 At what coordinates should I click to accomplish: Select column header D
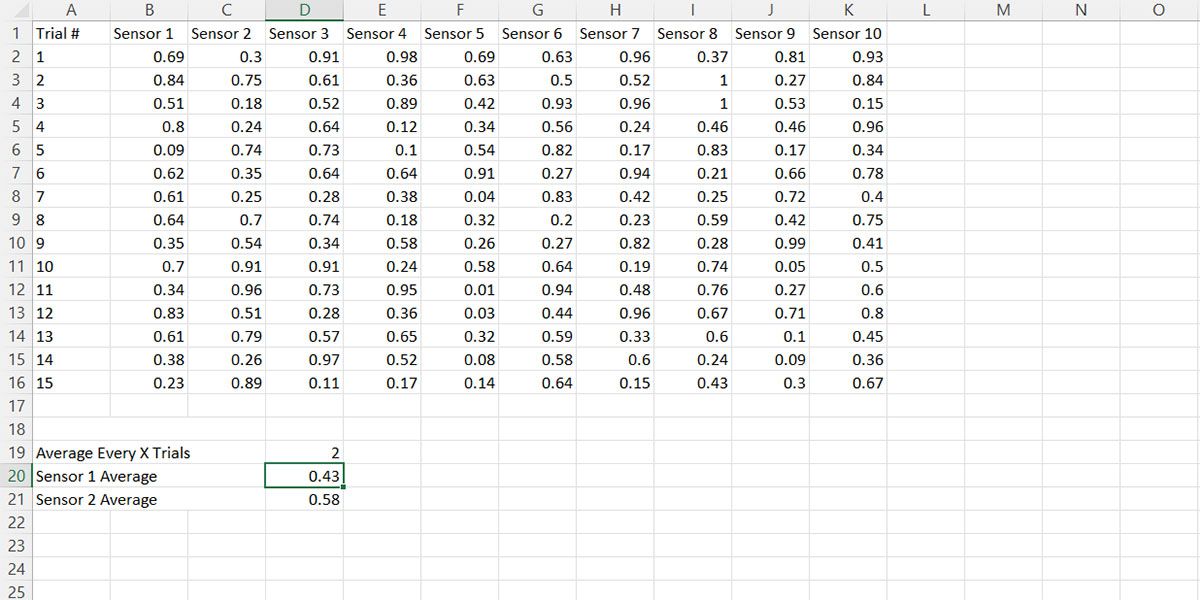click(x=304, y=10)
